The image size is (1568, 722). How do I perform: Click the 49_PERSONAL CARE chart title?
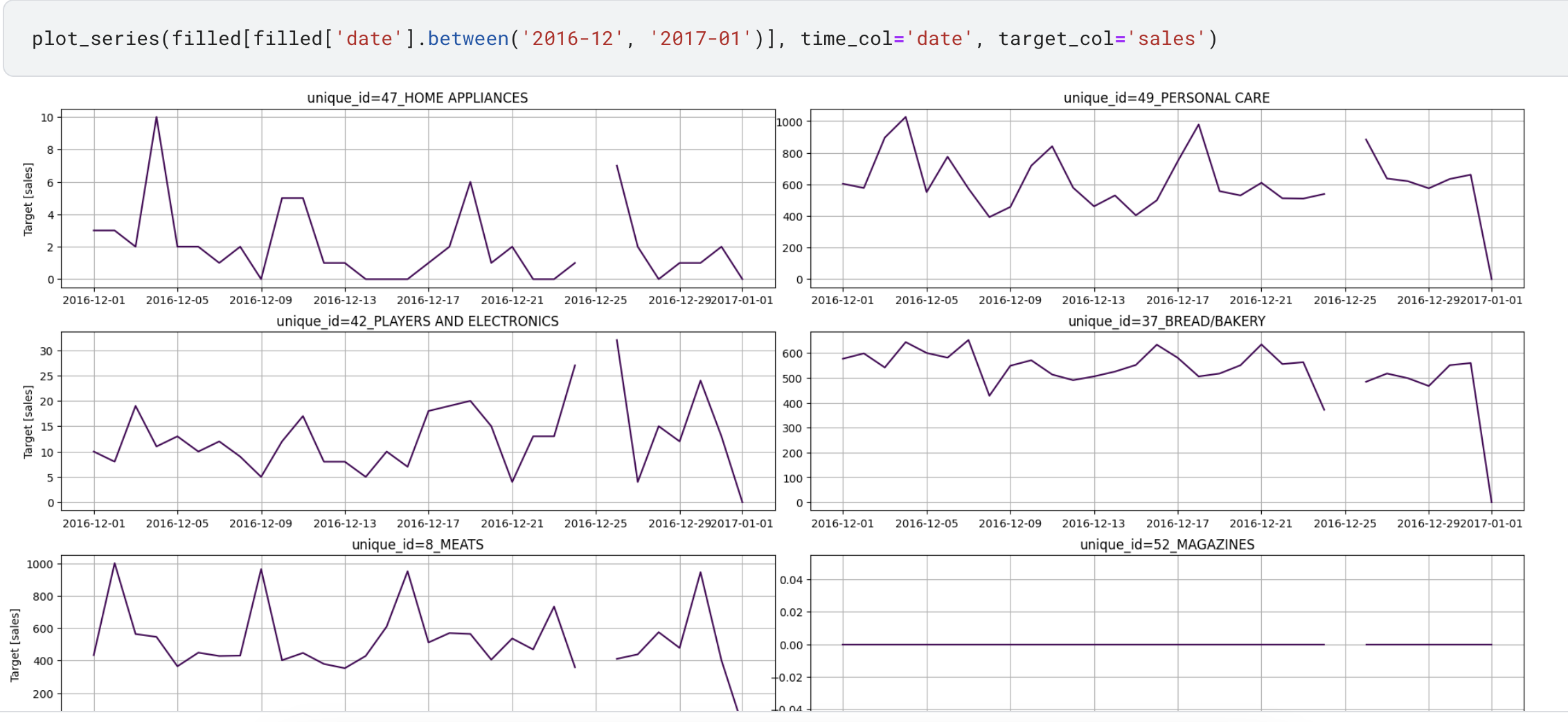[x=1166, y=98]
